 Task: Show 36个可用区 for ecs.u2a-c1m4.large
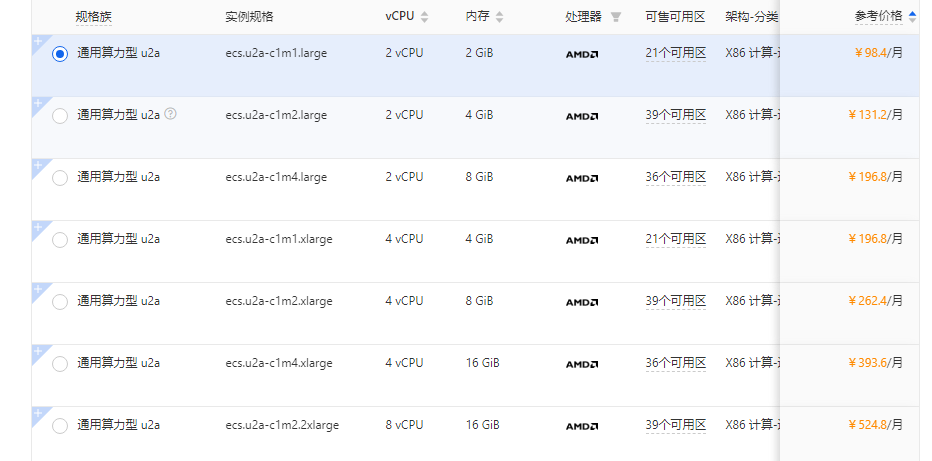coord(675,177)
